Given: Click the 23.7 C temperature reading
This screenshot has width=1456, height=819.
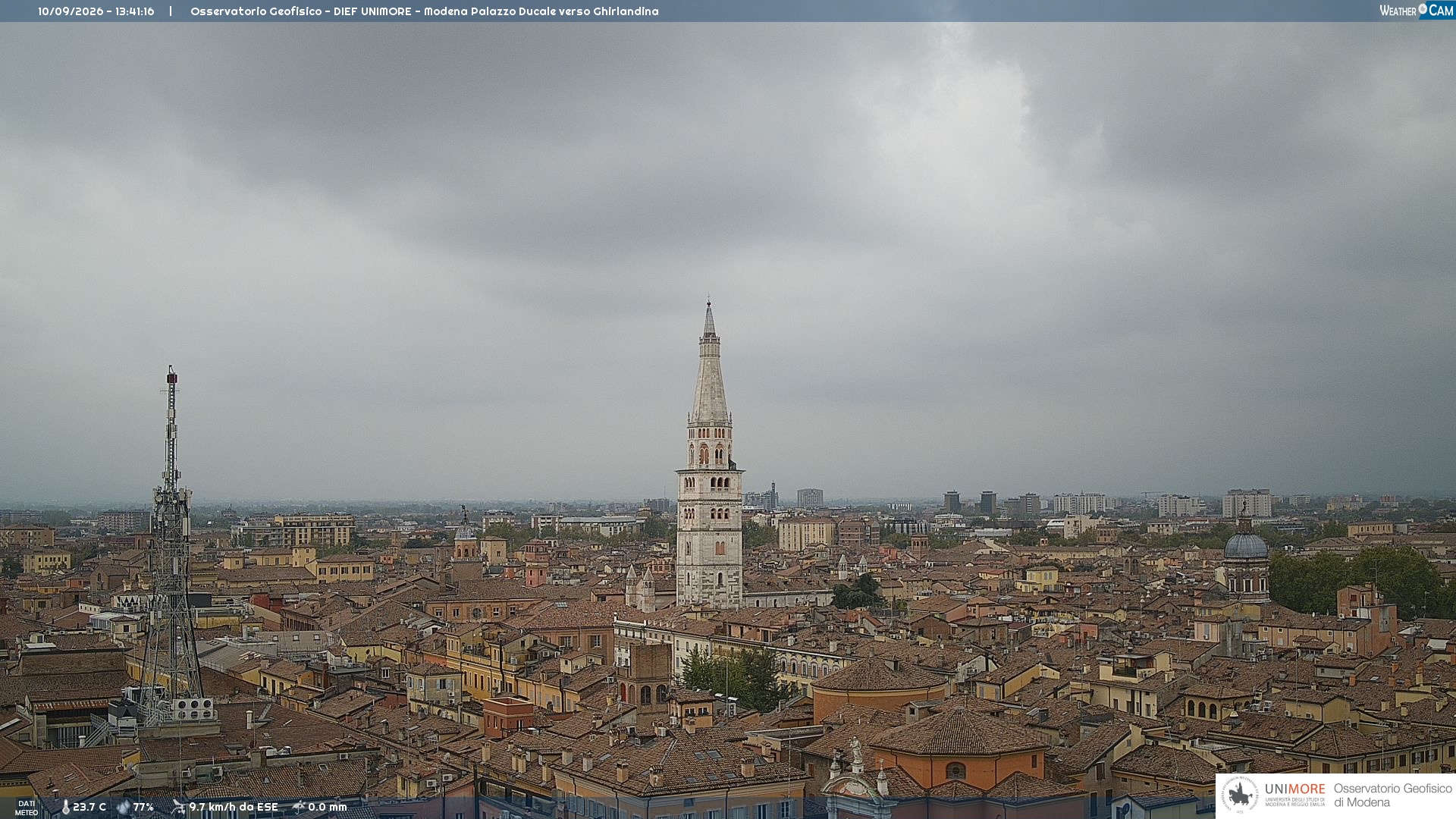Looking at the screenshot, I should [89, 808].
